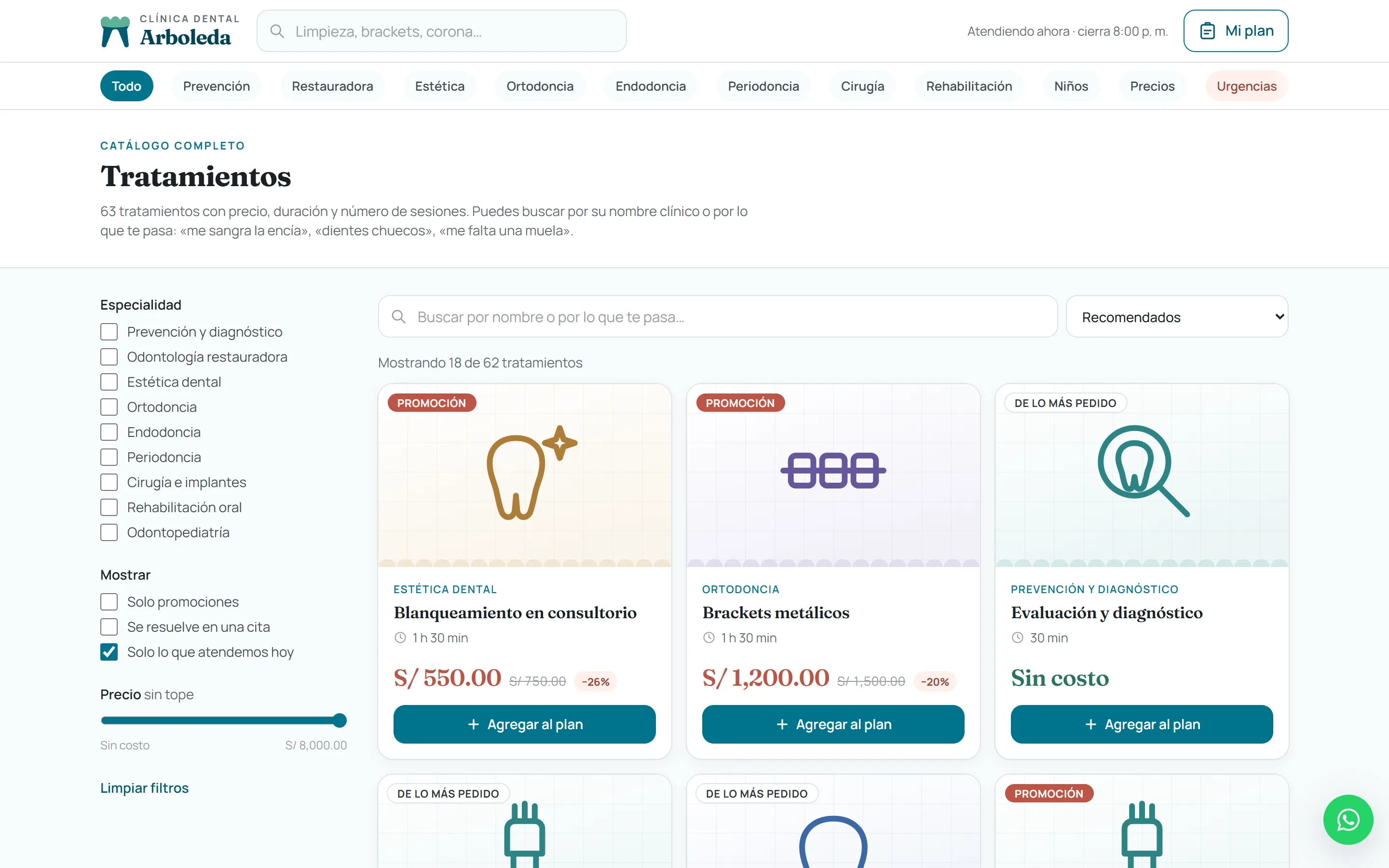The height and width of the screenshot is (868, 1389).
Task: Switch to the Prevención category tab
Action: coord(217,86)
